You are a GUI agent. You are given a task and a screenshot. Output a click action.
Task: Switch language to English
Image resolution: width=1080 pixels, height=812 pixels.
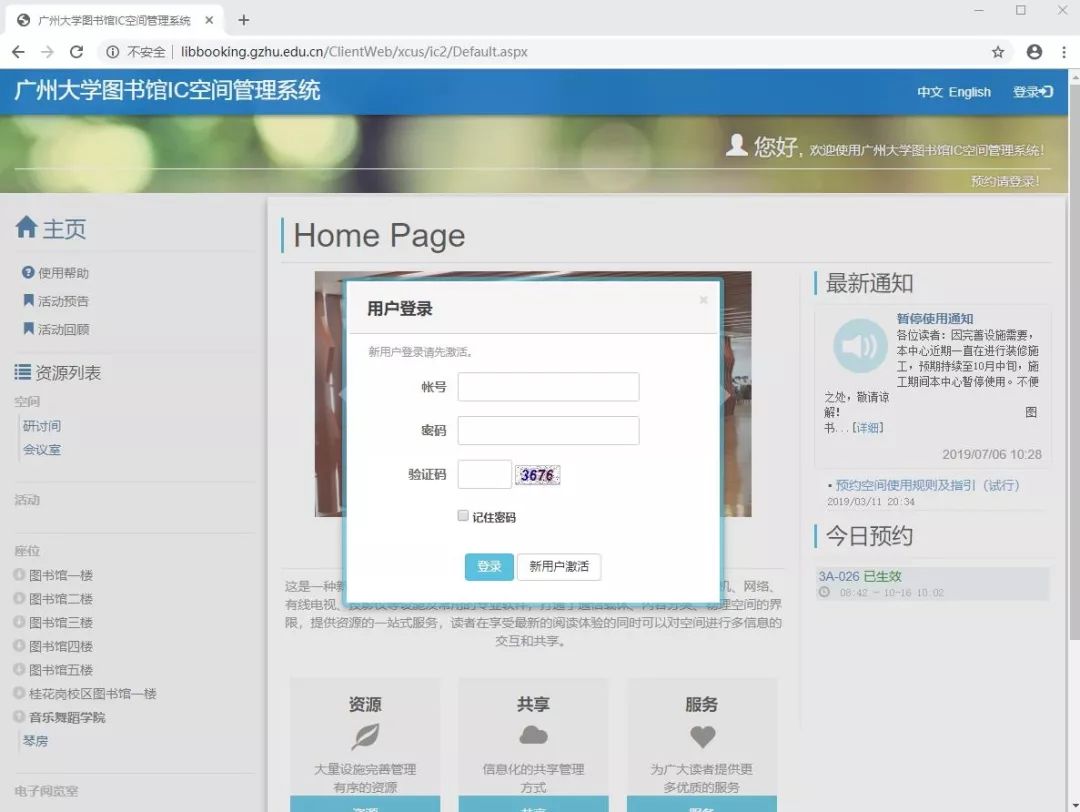(969, 92)
